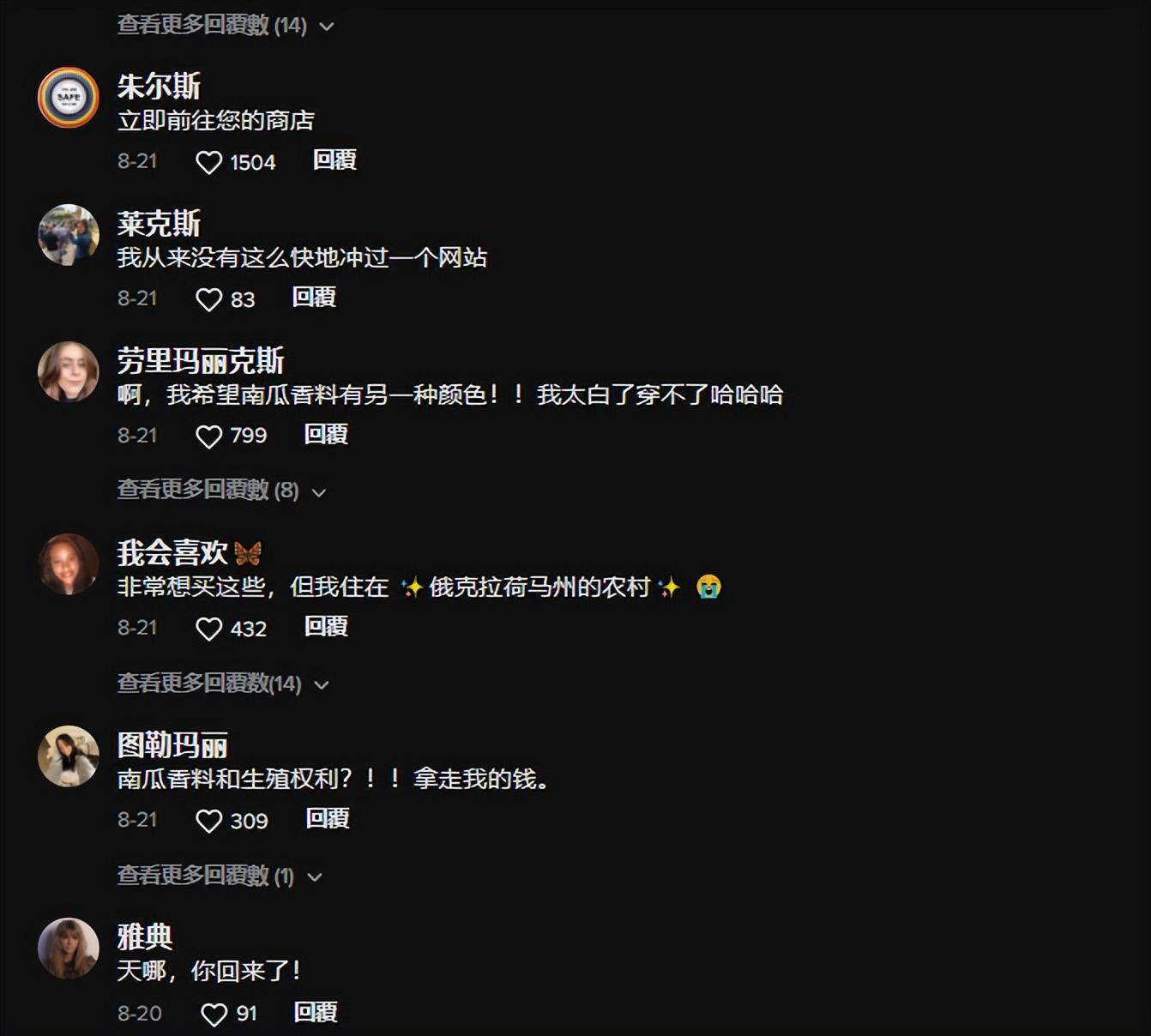Like 雅典's comment with 91 likes

[214, 1015]
